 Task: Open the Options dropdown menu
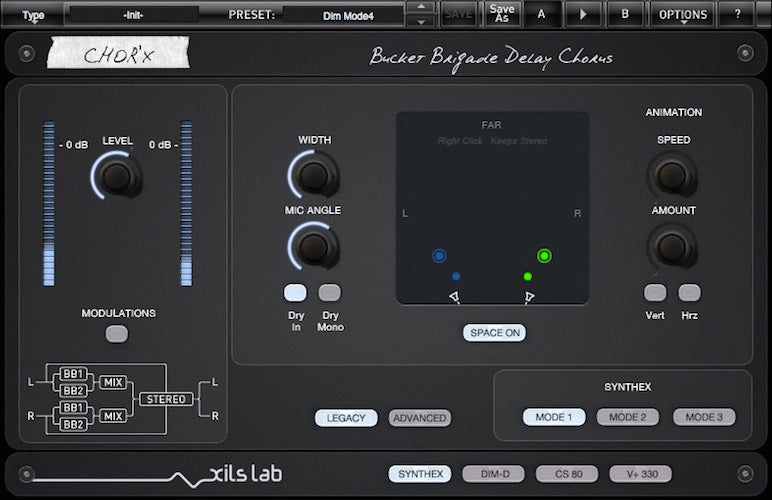tap(683, 15)
